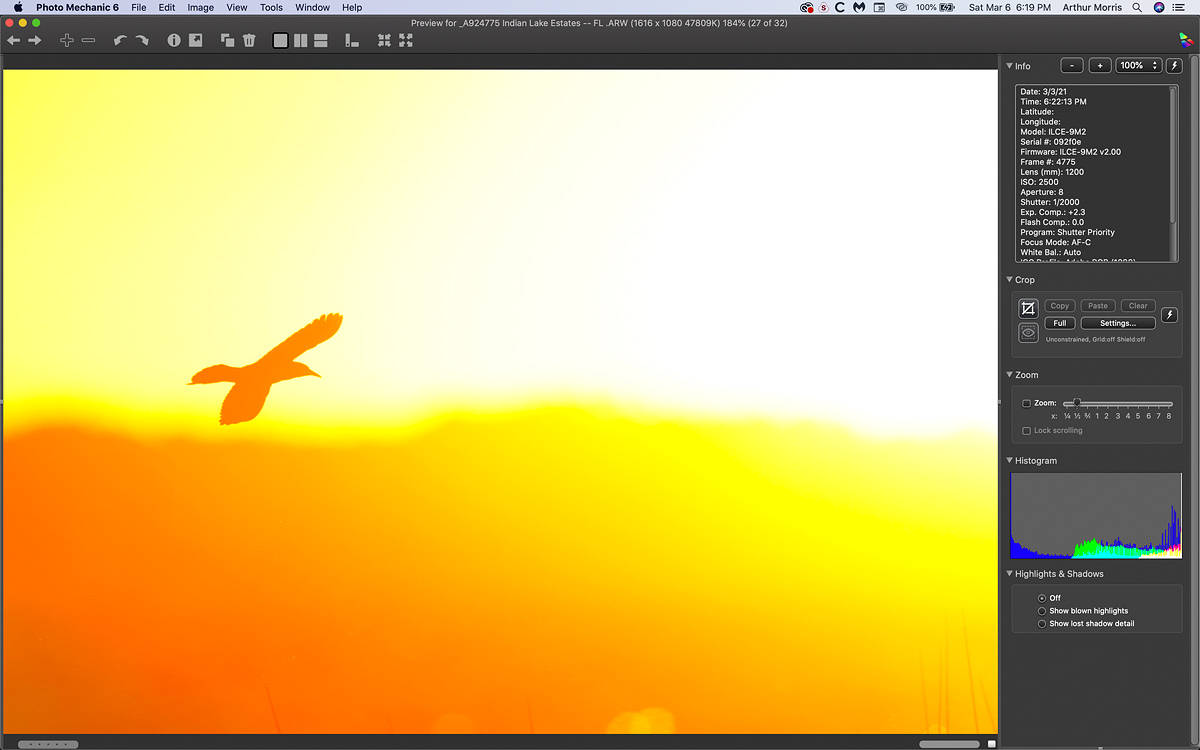This screenshot has width=1200, height=750.
Task: Toggle the thumbnail strip position icon
Action: pos(352,41)
